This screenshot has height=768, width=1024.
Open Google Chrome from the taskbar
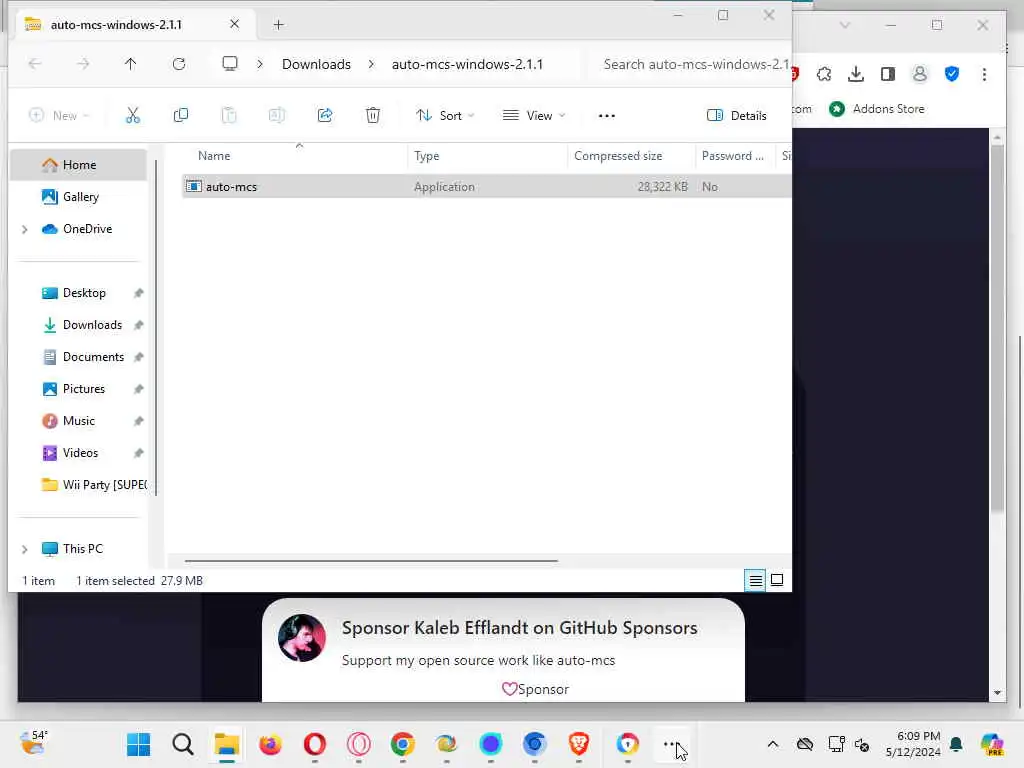(x=402, y=744)
